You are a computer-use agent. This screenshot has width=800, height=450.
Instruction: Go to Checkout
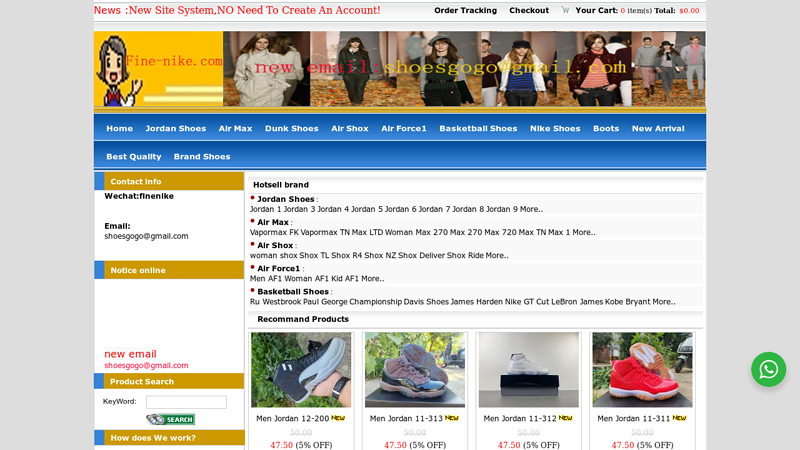[x=529, y=10]
